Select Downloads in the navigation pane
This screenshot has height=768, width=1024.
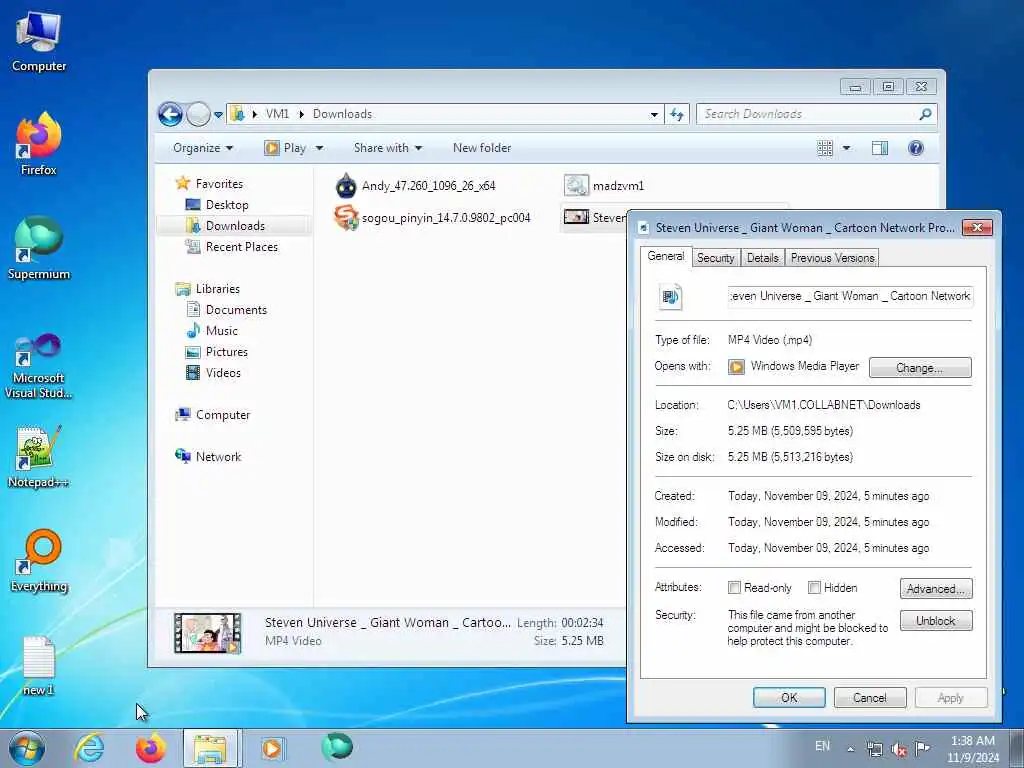[x=234, y=226]
